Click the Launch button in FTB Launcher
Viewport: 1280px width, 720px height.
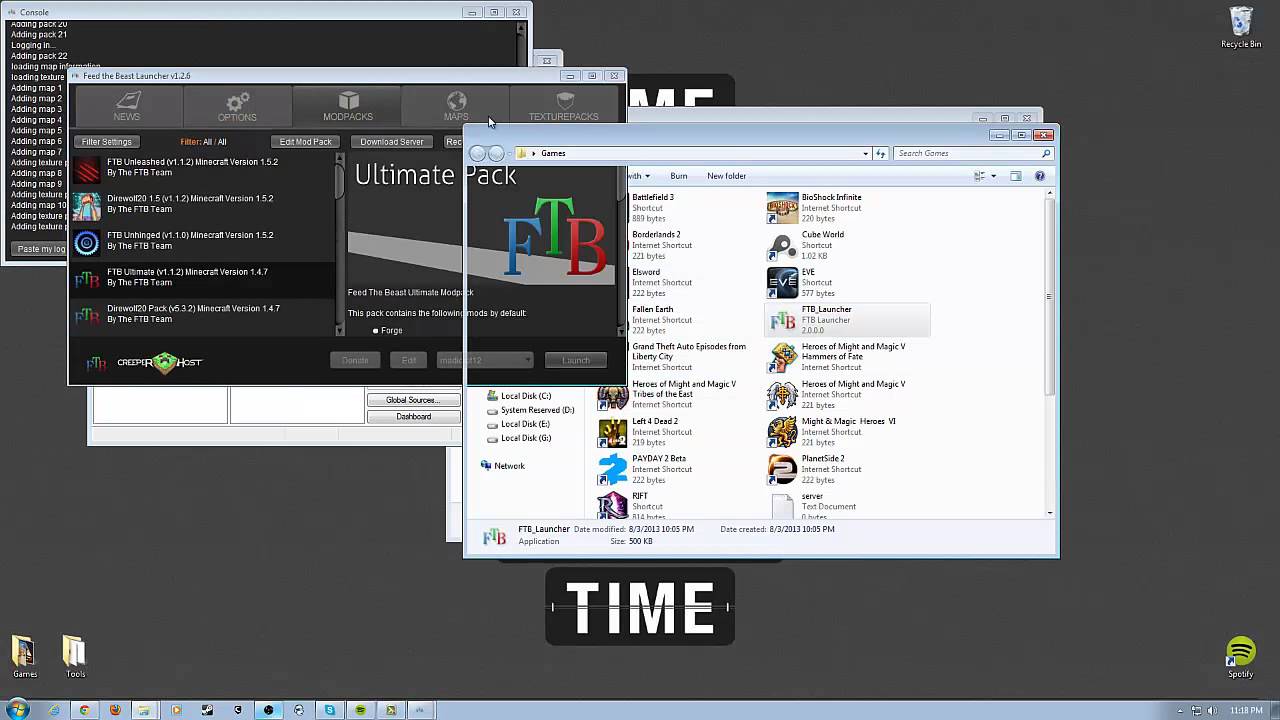pyautogui.click(x=576, y=360)
